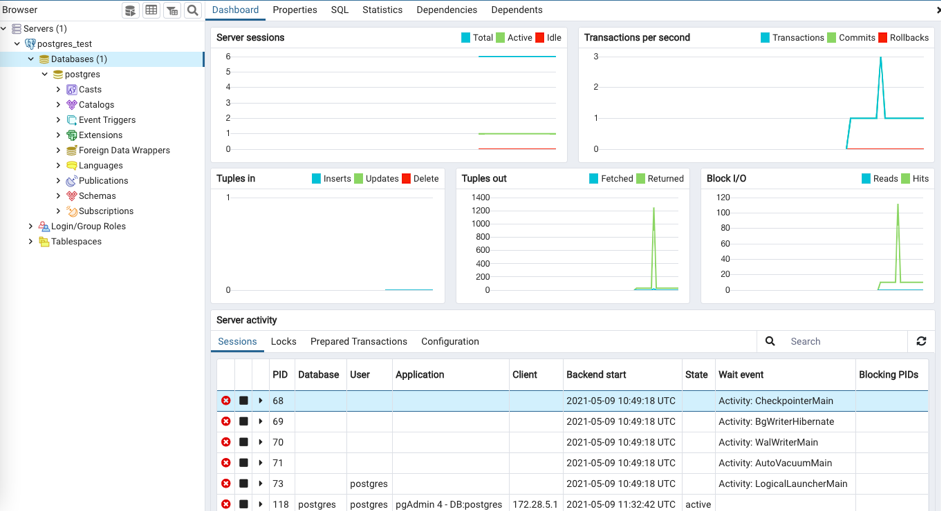The height and width of the screenshot is (511, 941).
Task: Click the Search input in Server activity
Action: (846, 341)
